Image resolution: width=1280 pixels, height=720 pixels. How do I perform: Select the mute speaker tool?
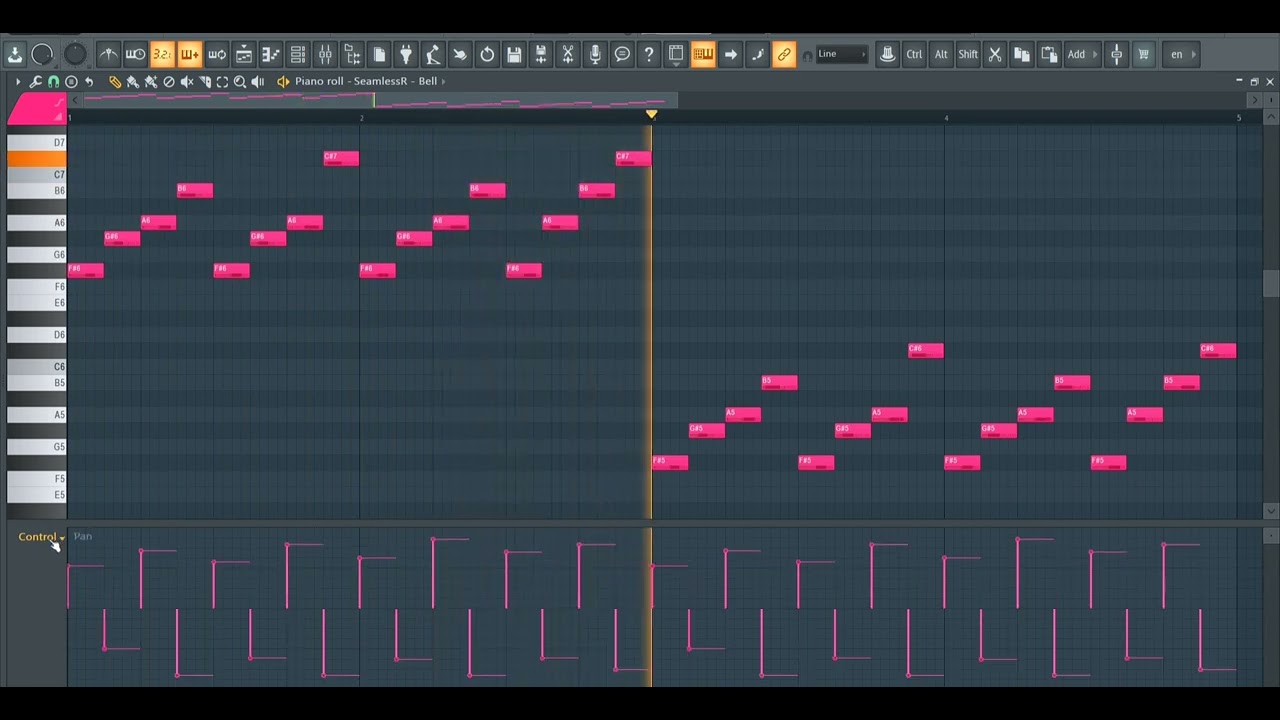click(x=186, y=81)
